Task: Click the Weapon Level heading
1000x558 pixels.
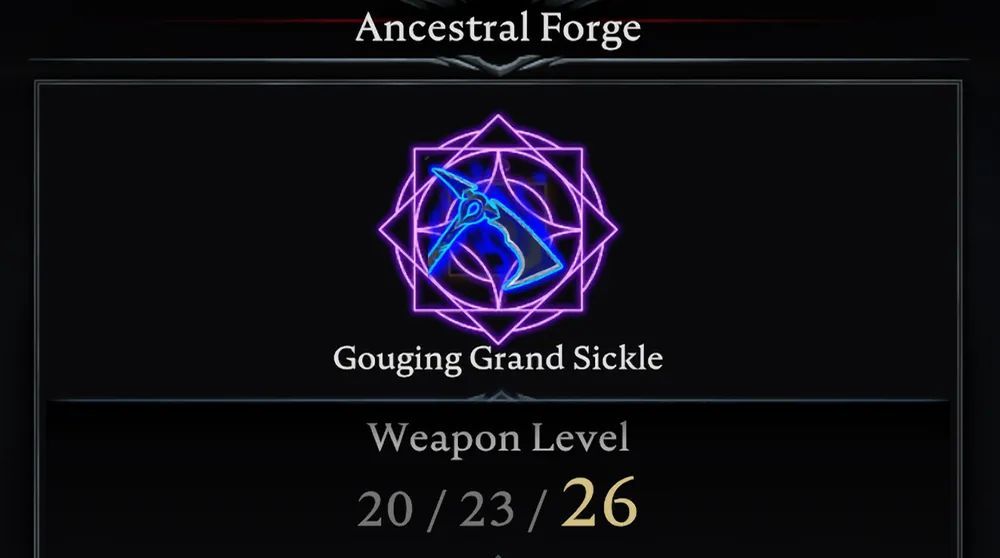Action: 499,438
